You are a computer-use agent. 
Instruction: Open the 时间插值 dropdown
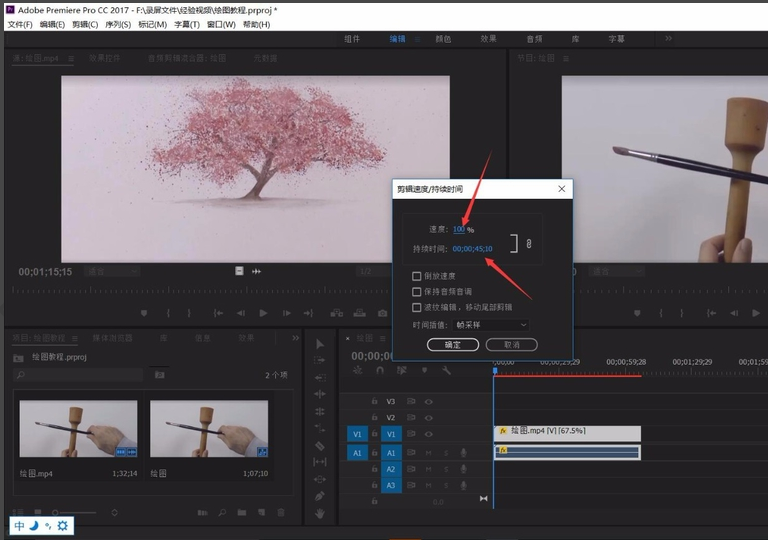pyautogui.click(x=491, y=325)
